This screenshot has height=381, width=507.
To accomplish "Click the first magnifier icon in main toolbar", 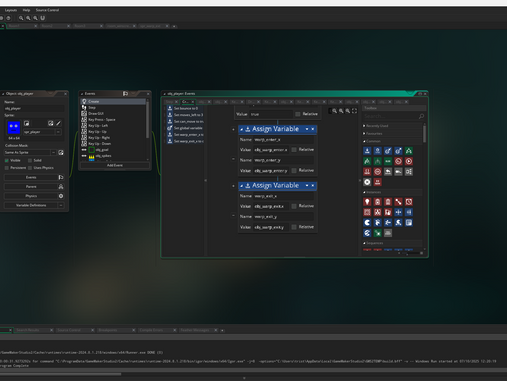I will [21, 18].
